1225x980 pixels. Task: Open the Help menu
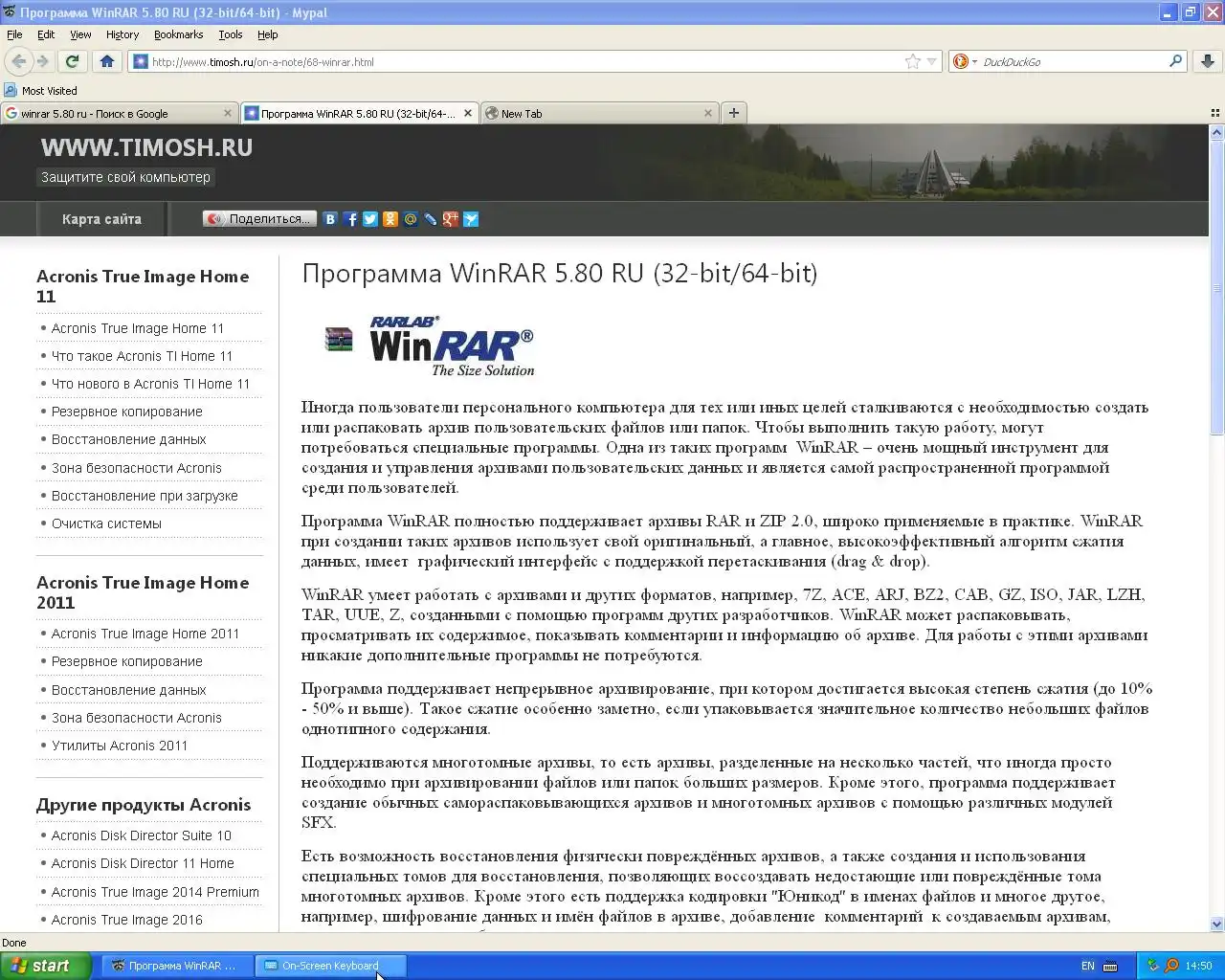[268, 34]
